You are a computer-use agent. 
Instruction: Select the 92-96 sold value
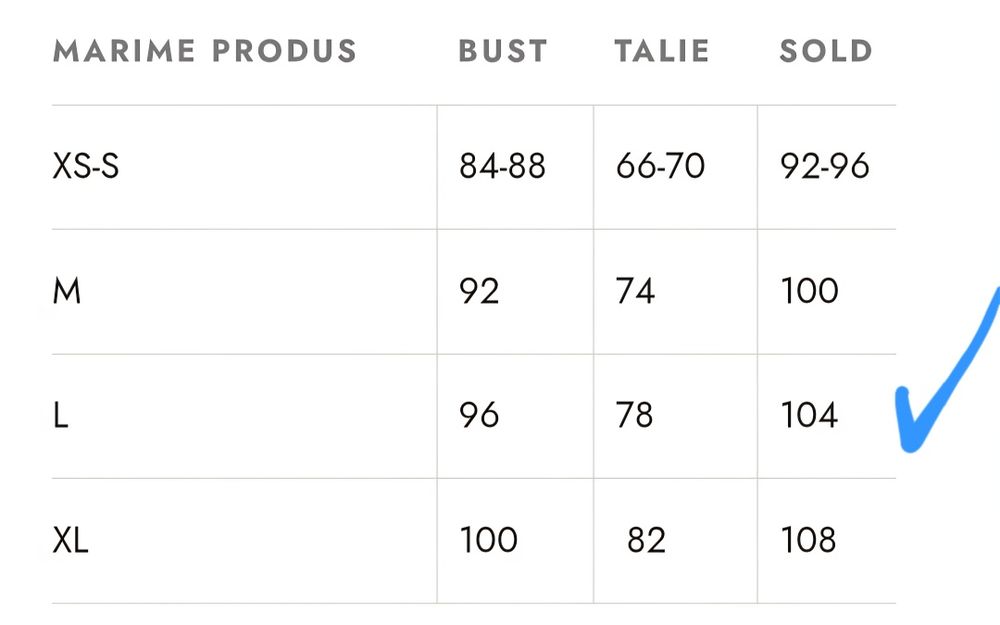(x=825, y=166)
